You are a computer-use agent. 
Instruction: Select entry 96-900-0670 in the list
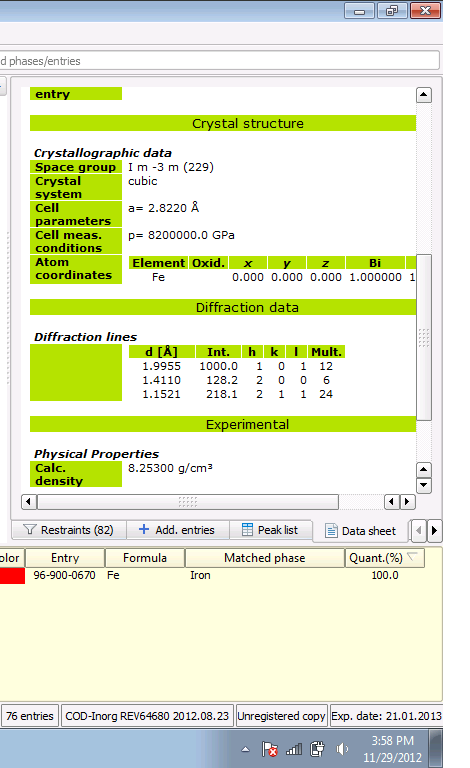pyautogui.click(x=64, y=575)
